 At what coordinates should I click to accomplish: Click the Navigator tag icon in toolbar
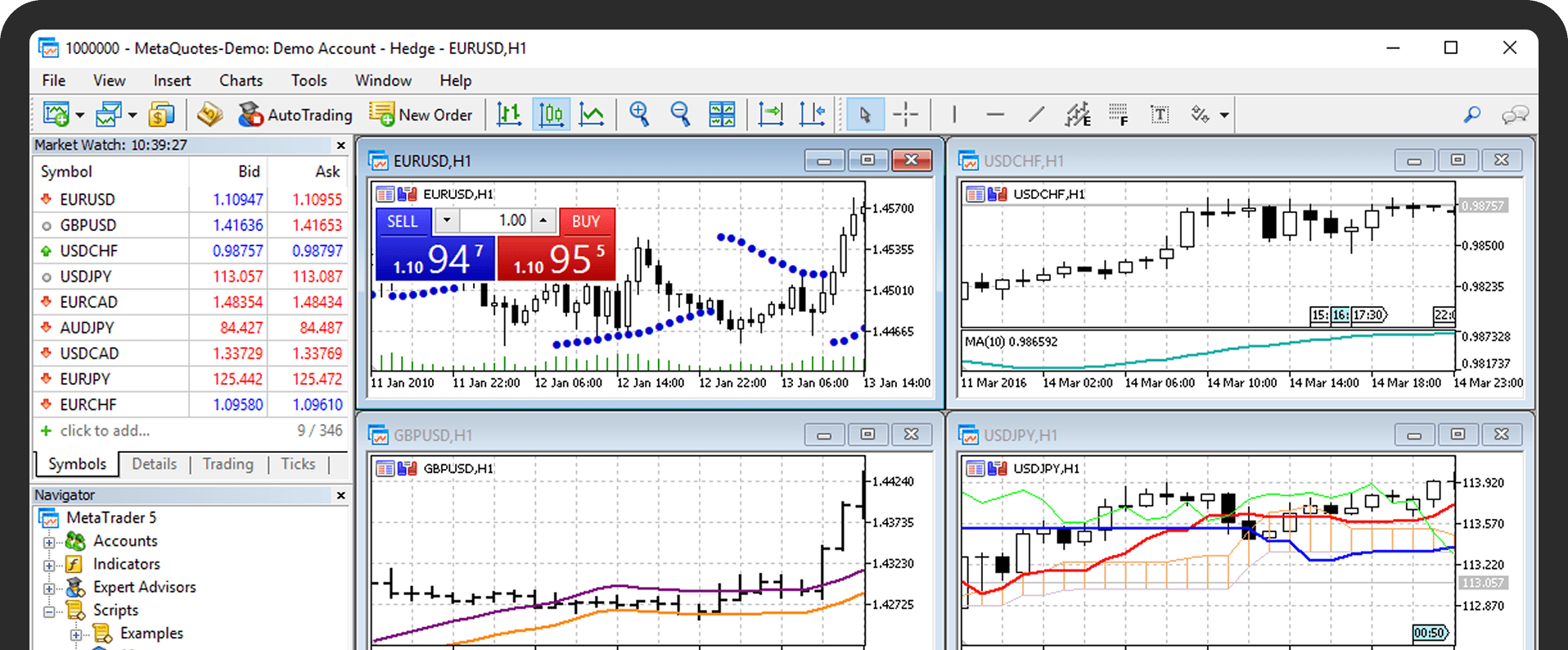(x=210, y=115)
